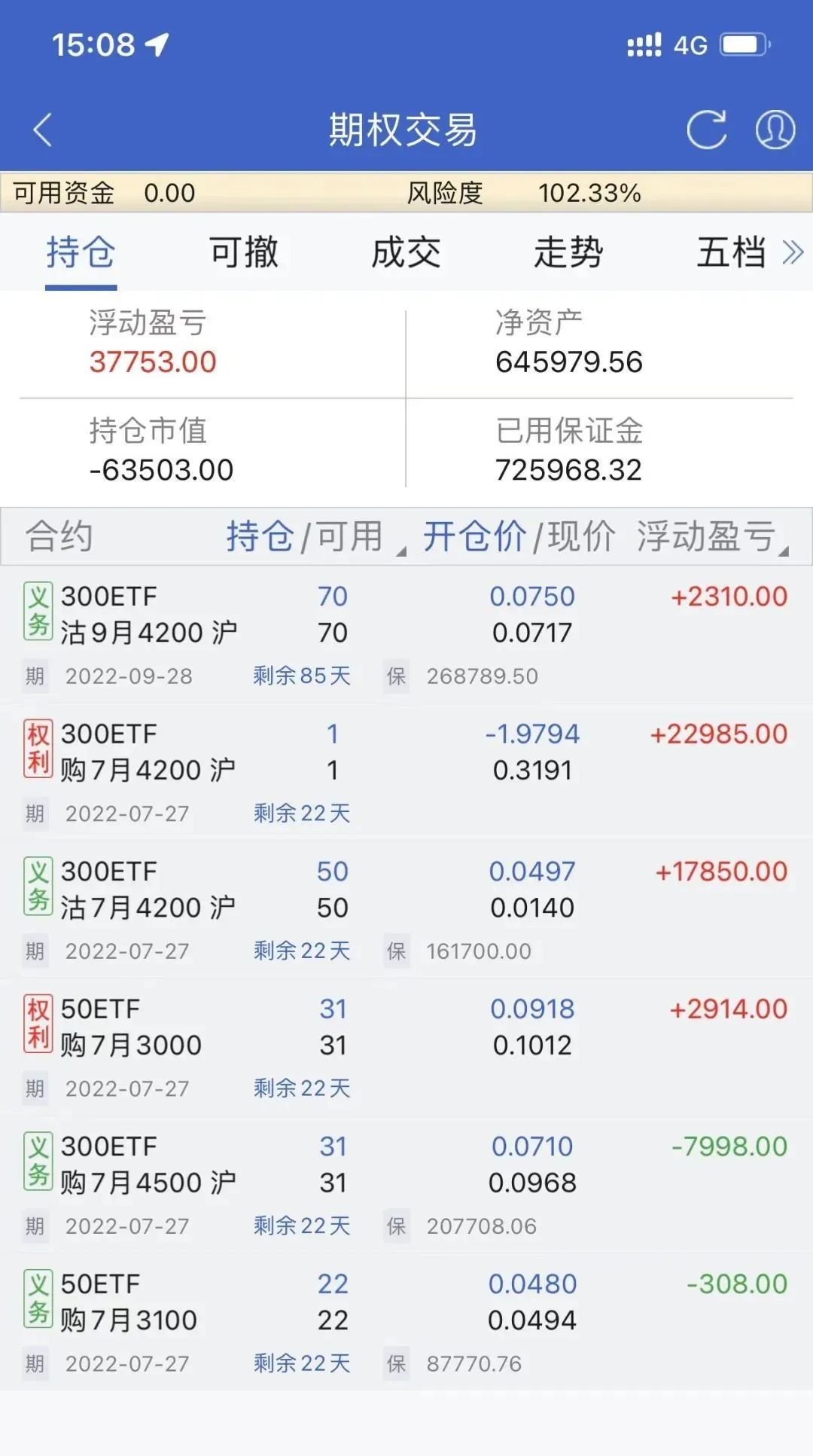
Task: Open the 50ETF 购7月3100 position row
Action: point(406,1303)
